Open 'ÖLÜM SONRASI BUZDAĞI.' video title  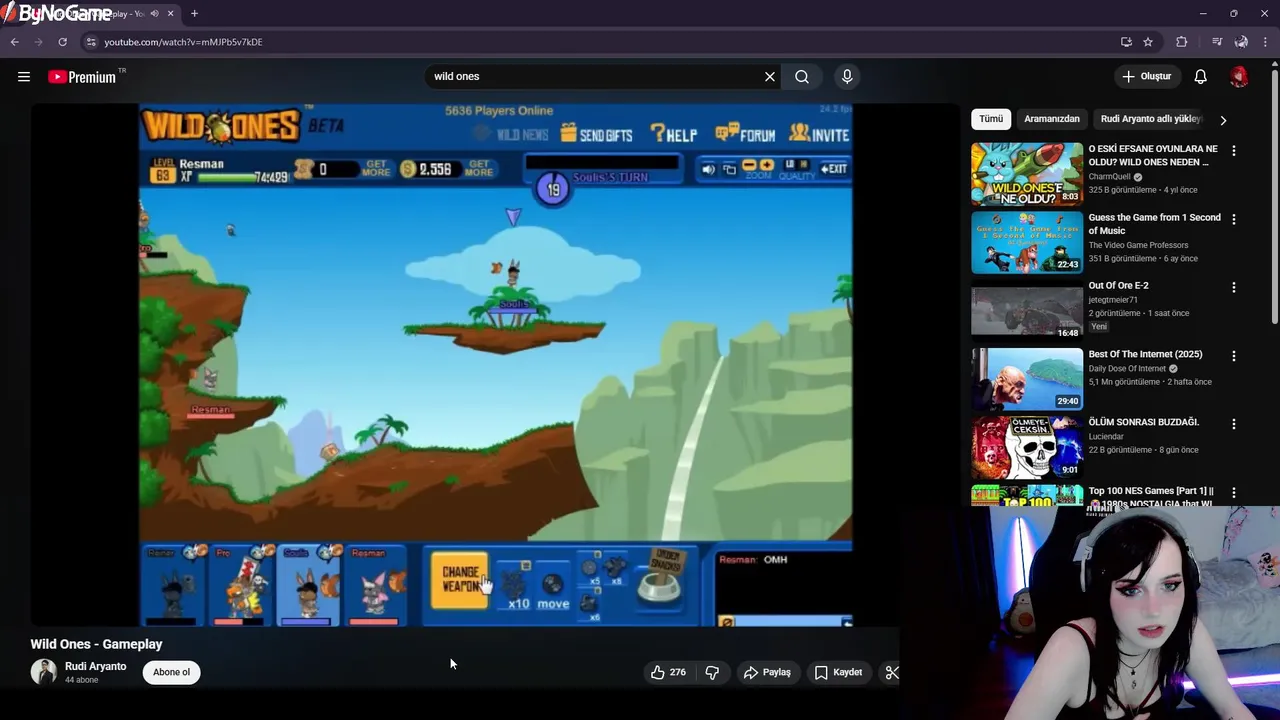(x=1143, y=422)
